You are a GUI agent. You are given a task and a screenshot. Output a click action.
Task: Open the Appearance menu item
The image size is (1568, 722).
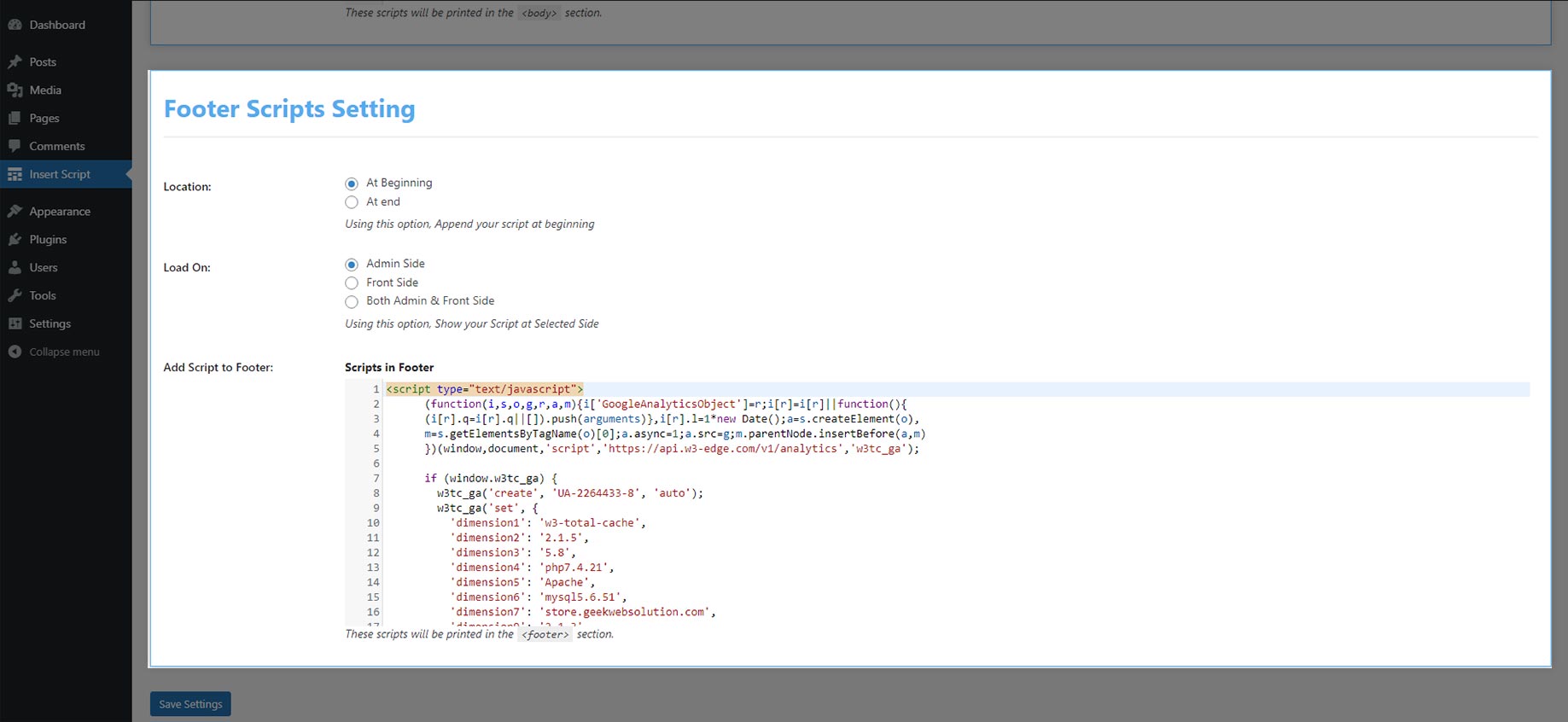[x=66, y=211]
